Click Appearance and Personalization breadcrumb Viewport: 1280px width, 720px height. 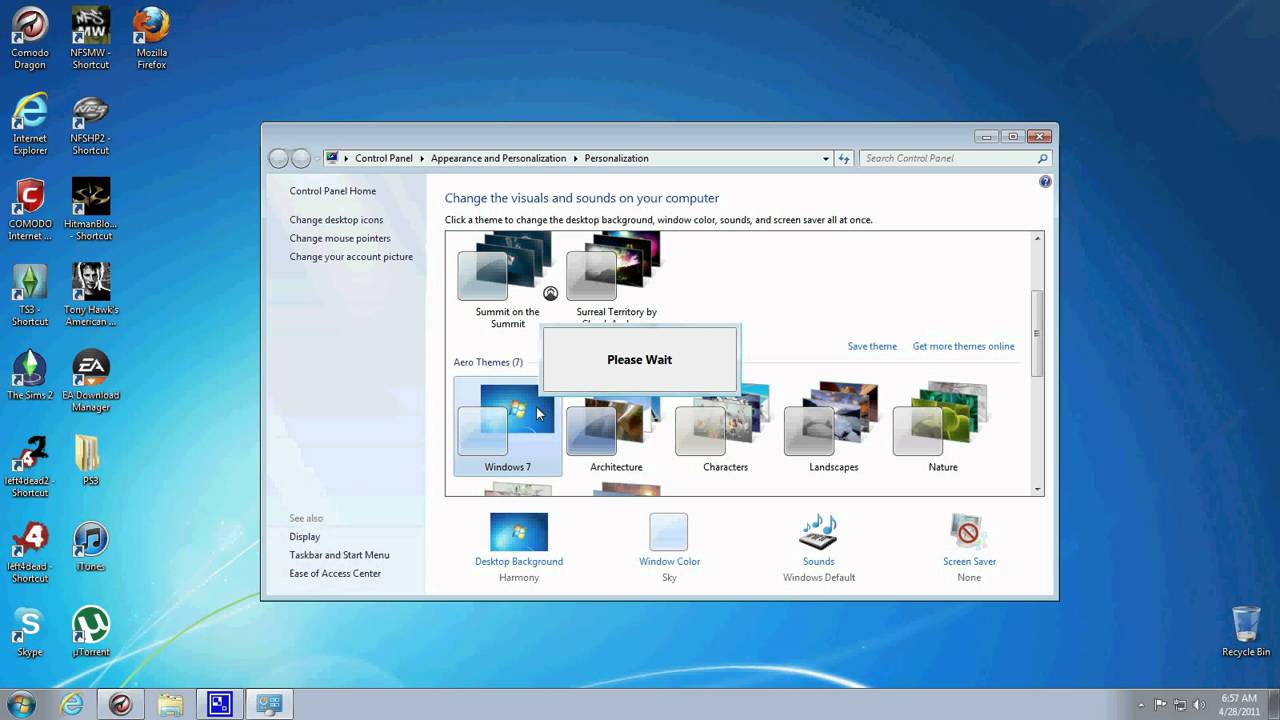(498, 158)
